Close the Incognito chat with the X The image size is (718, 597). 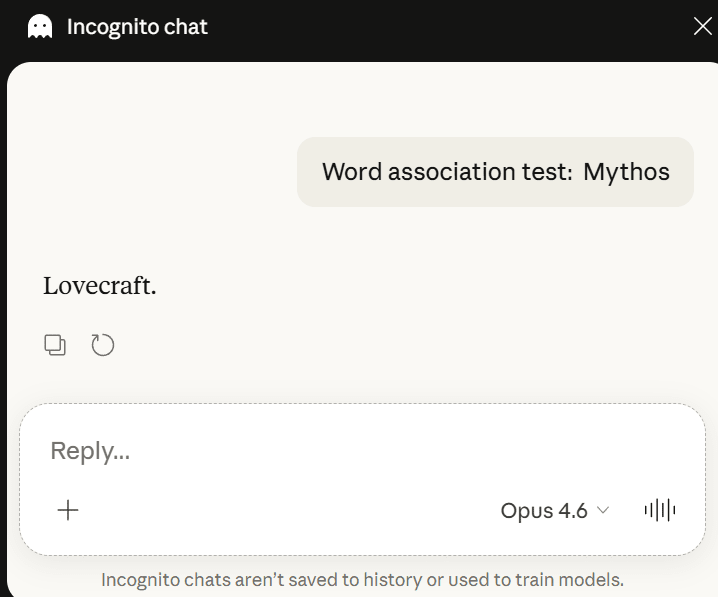(x=702, y=27)
